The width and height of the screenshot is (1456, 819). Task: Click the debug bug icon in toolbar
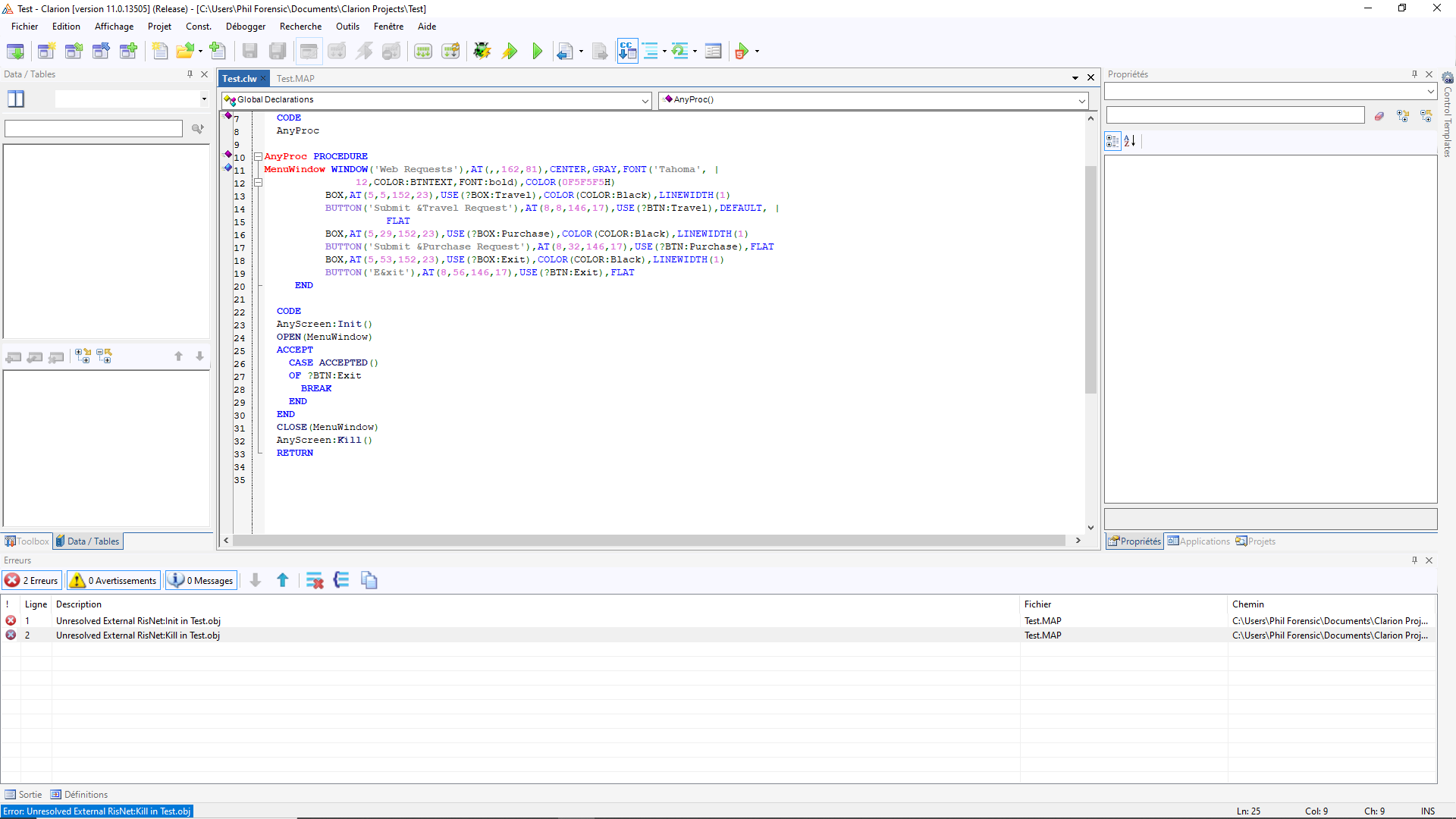click(482, 51)
